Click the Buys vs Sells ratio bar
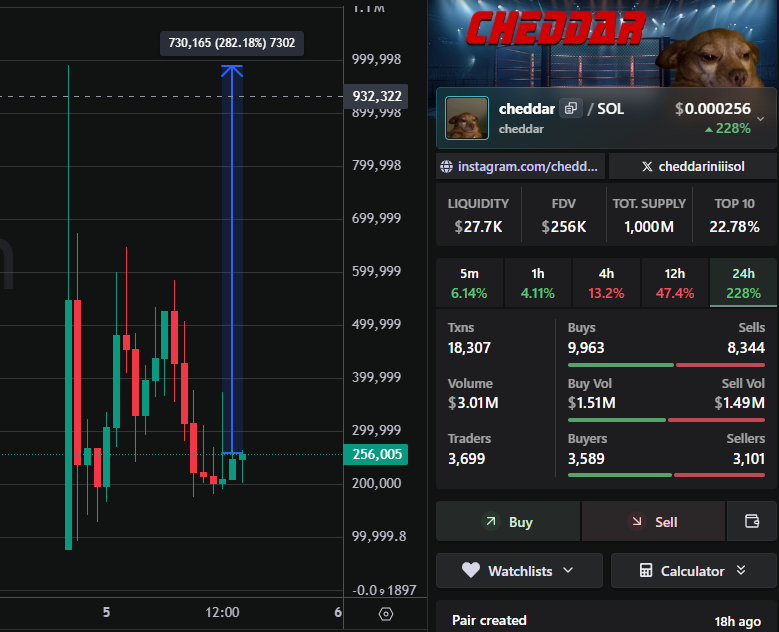 666,365
